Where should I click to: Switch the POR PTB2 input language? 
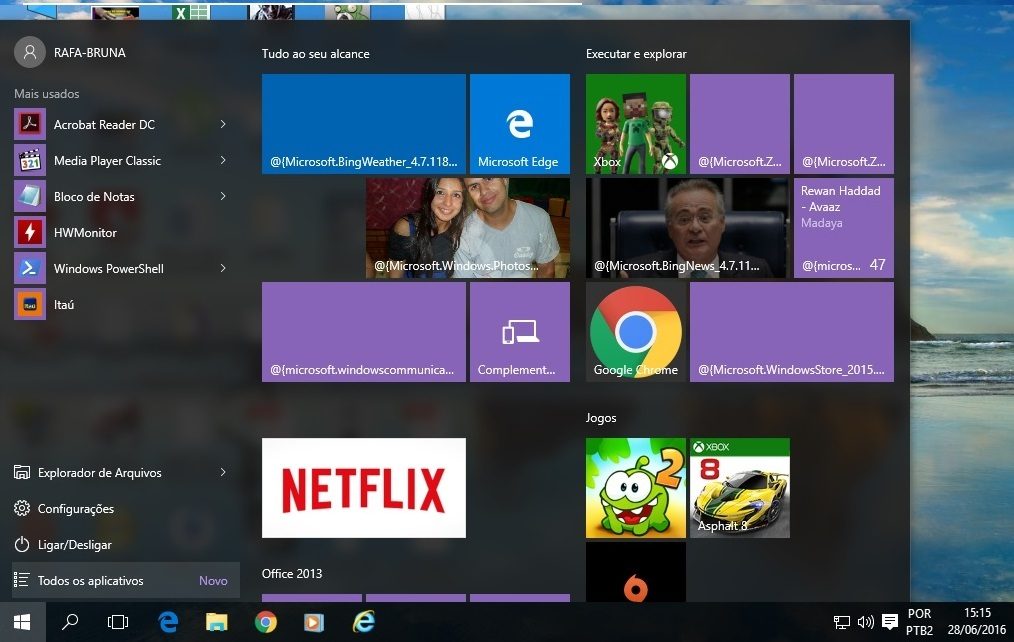pos(920,622)
